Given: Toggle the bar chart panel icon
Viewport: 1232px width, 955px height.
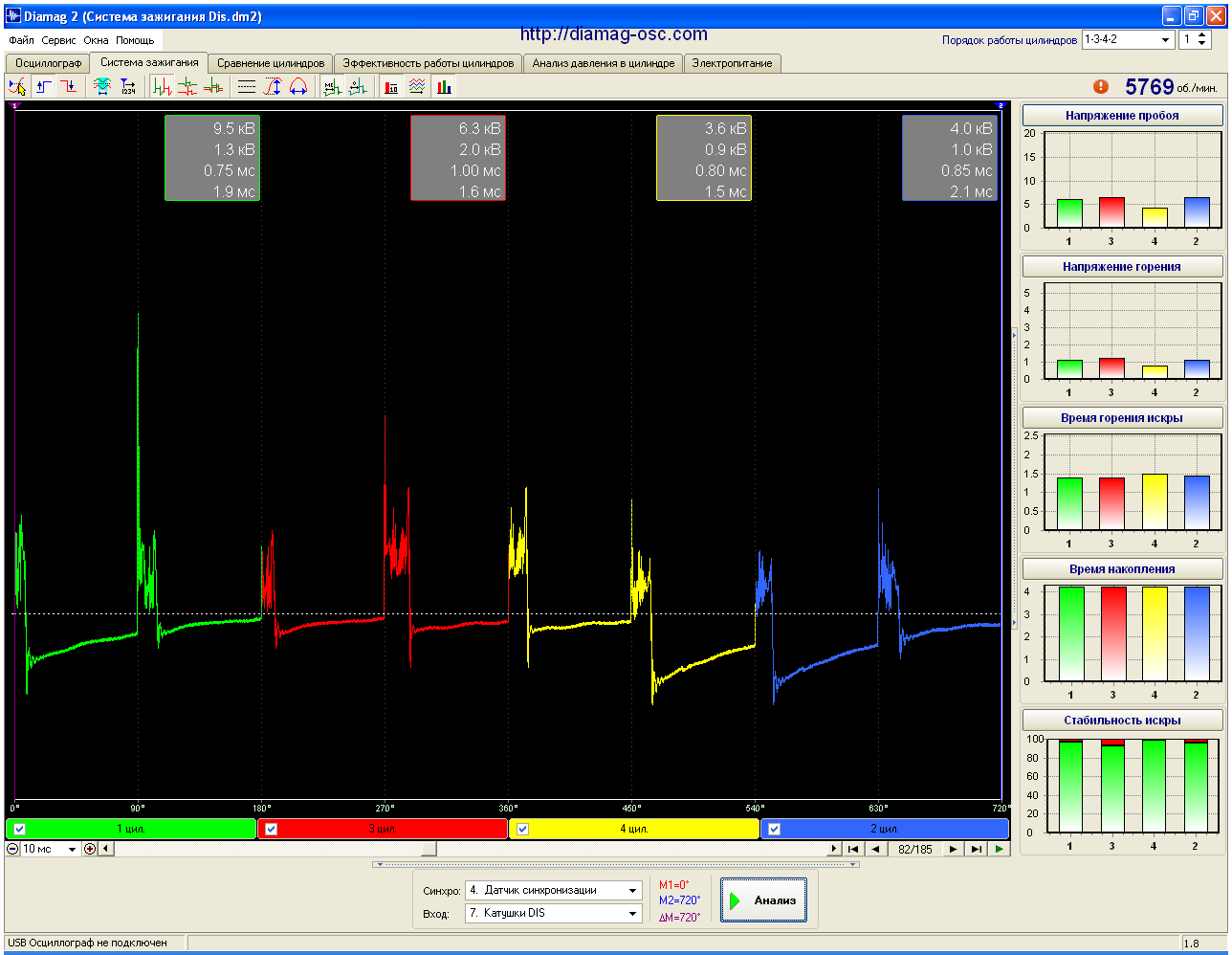Looking at the screenshot, I should pos(443,86).
